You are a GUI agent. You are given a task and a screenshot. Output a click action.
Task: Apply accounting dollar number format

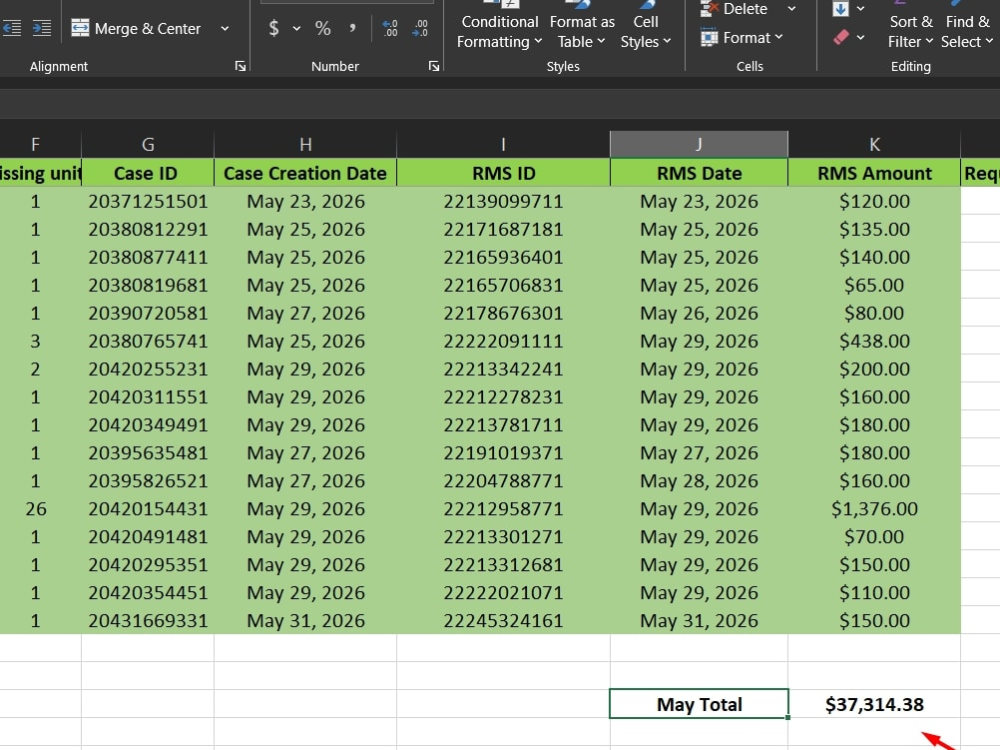274,28
